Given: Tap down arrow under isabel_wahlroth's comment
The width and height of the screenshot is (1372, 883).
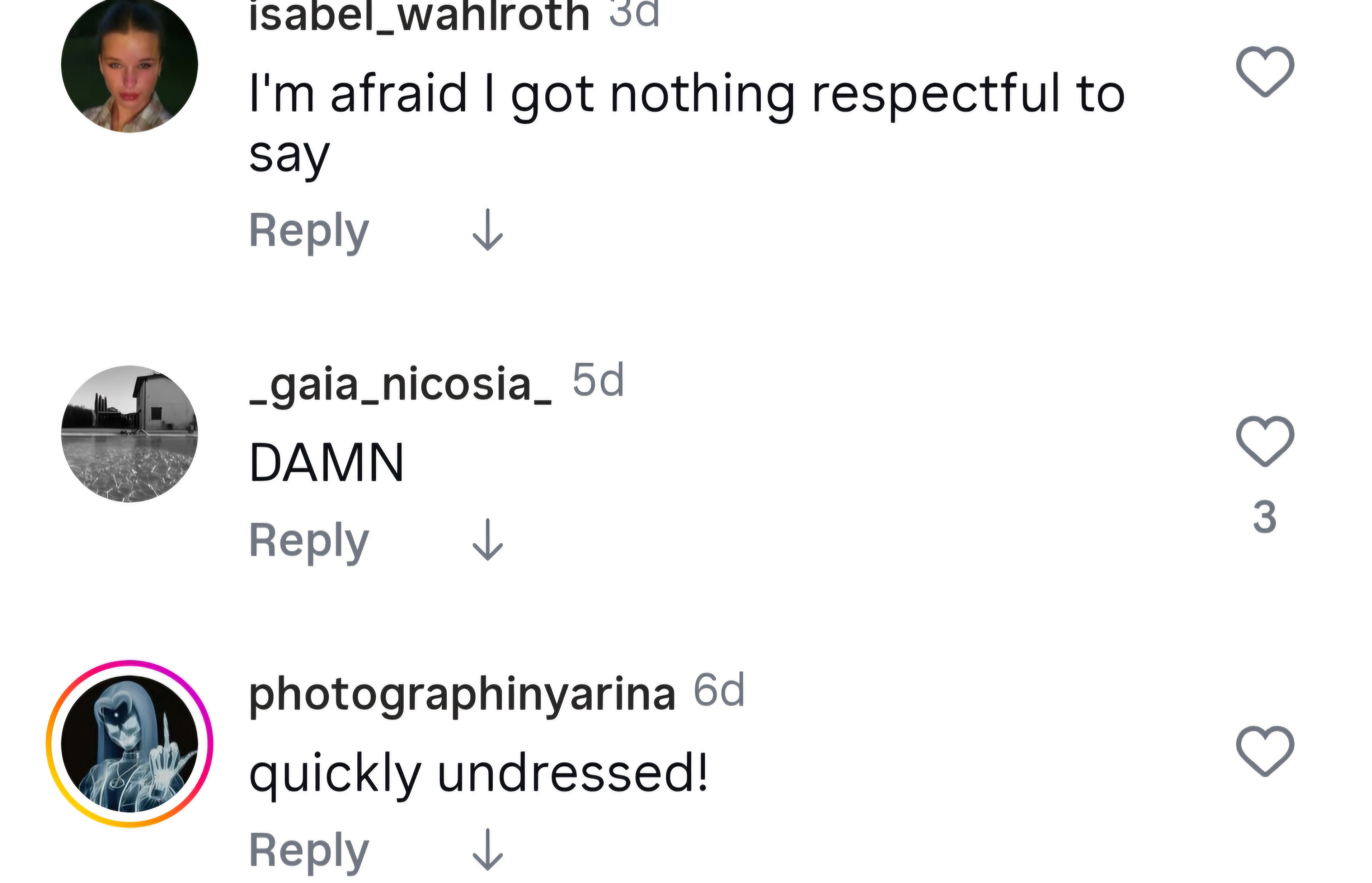Looking at the screenshot, I should coord(487,230).
